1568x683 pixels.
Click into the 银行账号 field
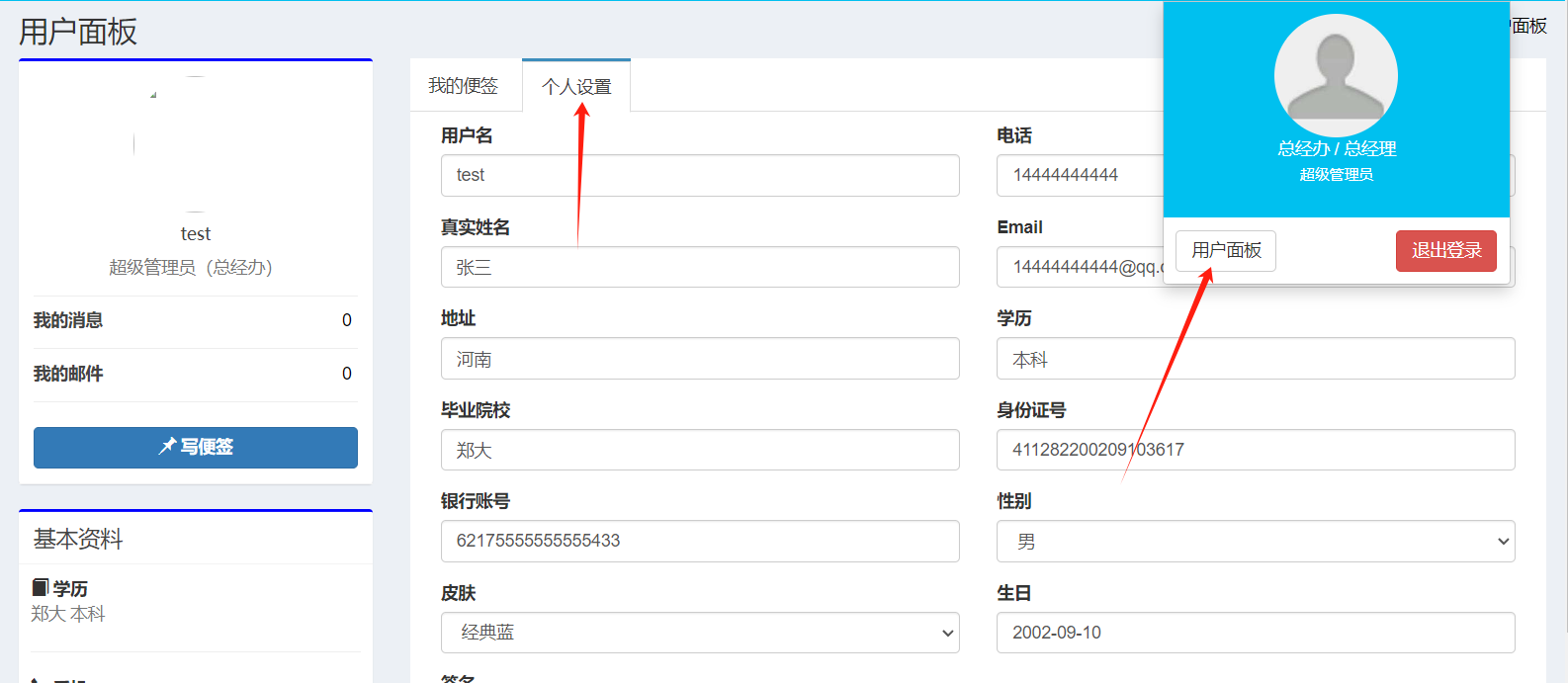pos(700,541)
